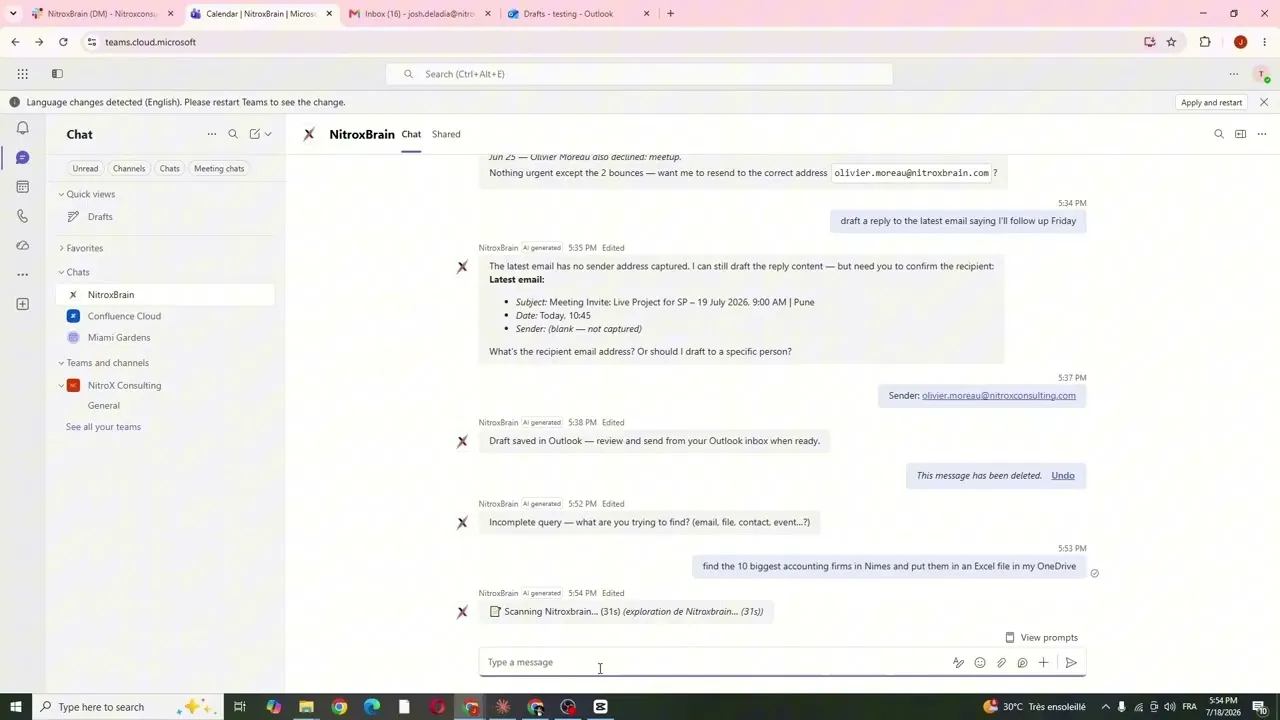Open a new browser tab

point(670,14)
